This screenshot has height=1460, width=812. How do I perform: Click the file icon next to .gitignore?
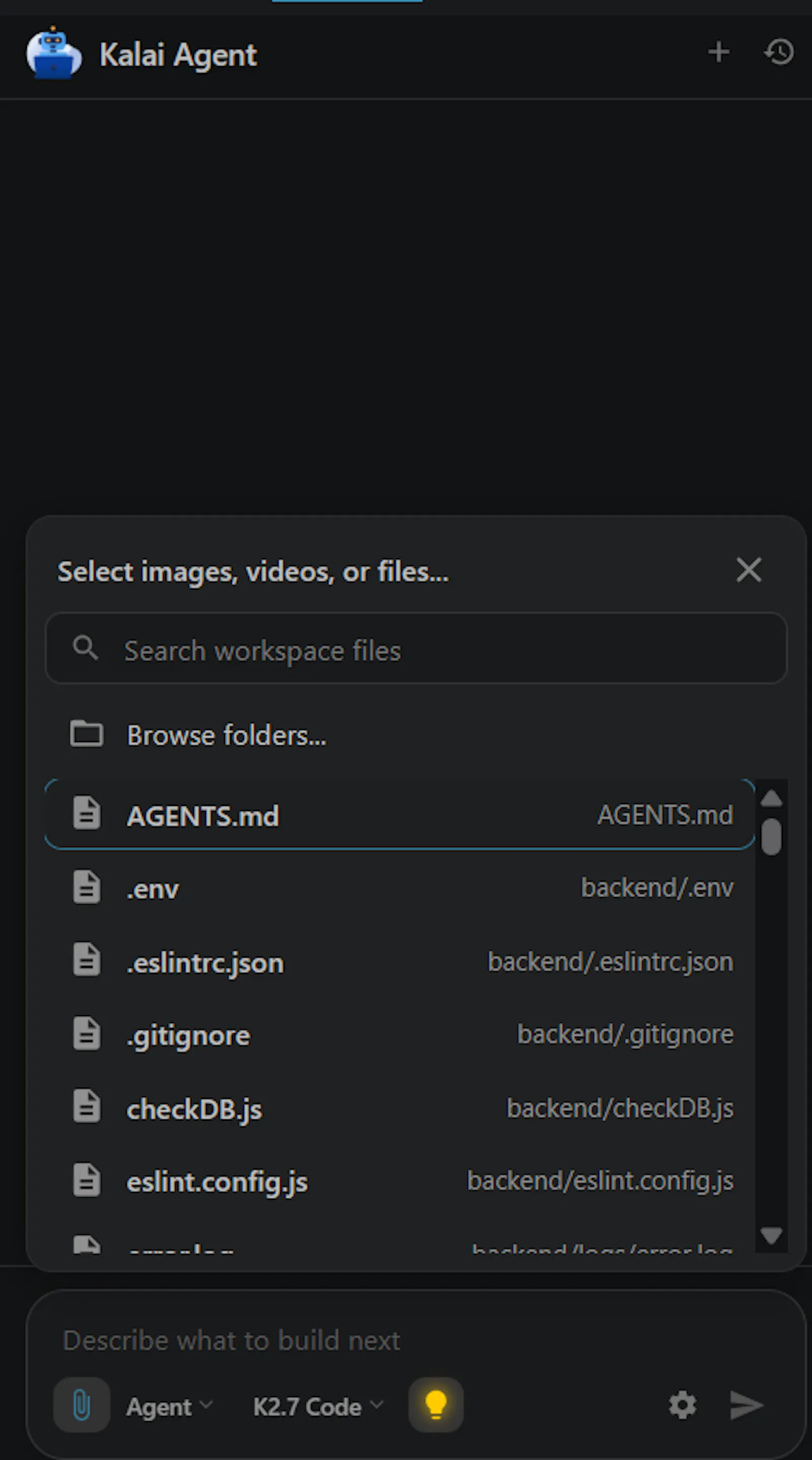(x=87, y=1033)
